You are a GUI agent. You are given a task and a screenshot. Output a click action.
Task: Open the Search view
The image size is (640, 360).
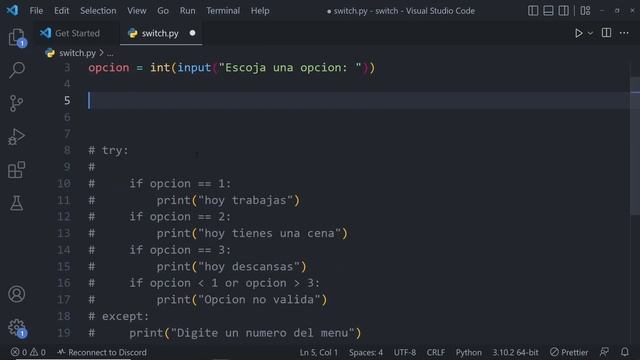click(17, 70)
